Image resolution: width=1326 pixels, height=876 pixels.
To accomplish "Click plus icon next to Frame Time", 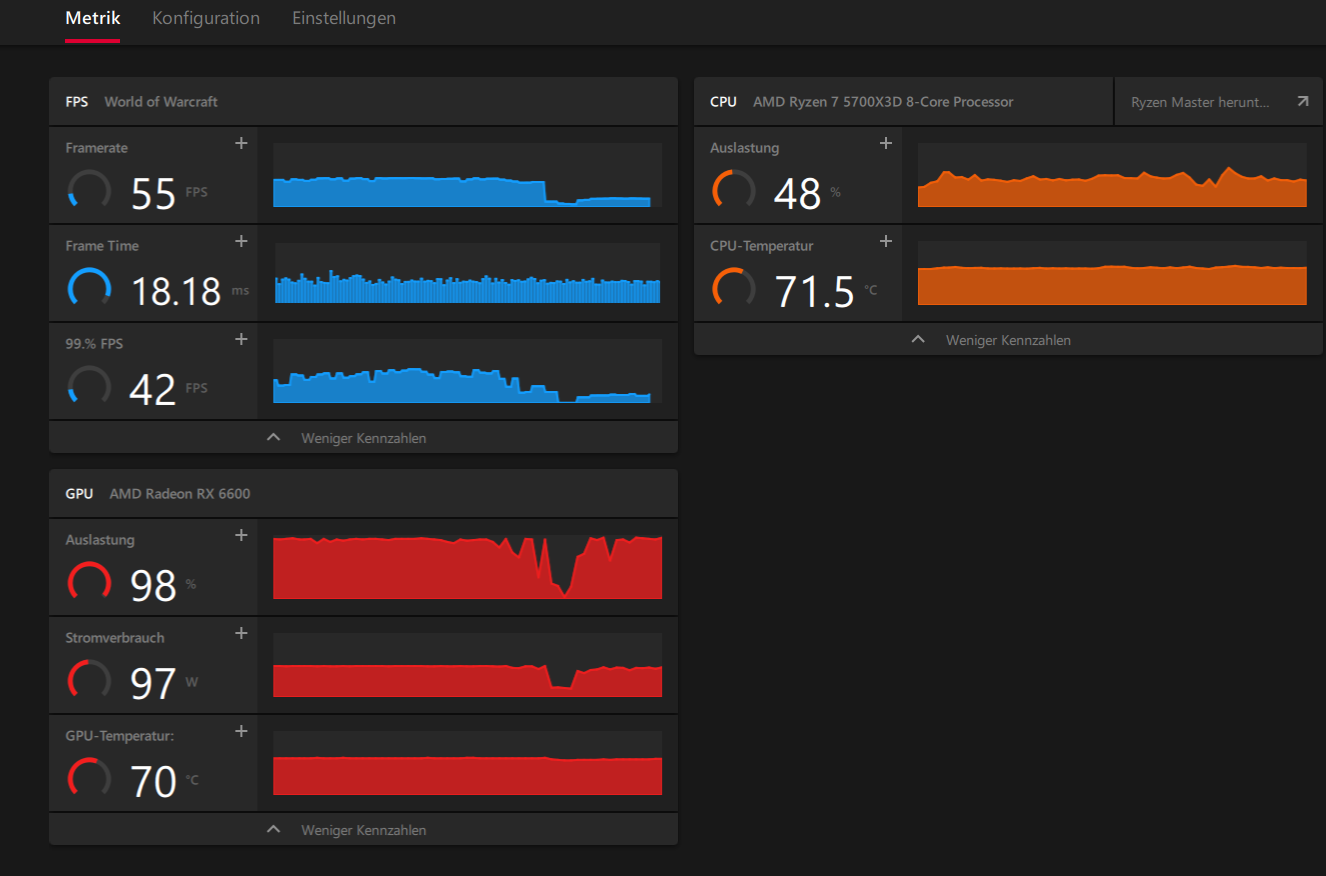I will (x=241, y=241).
